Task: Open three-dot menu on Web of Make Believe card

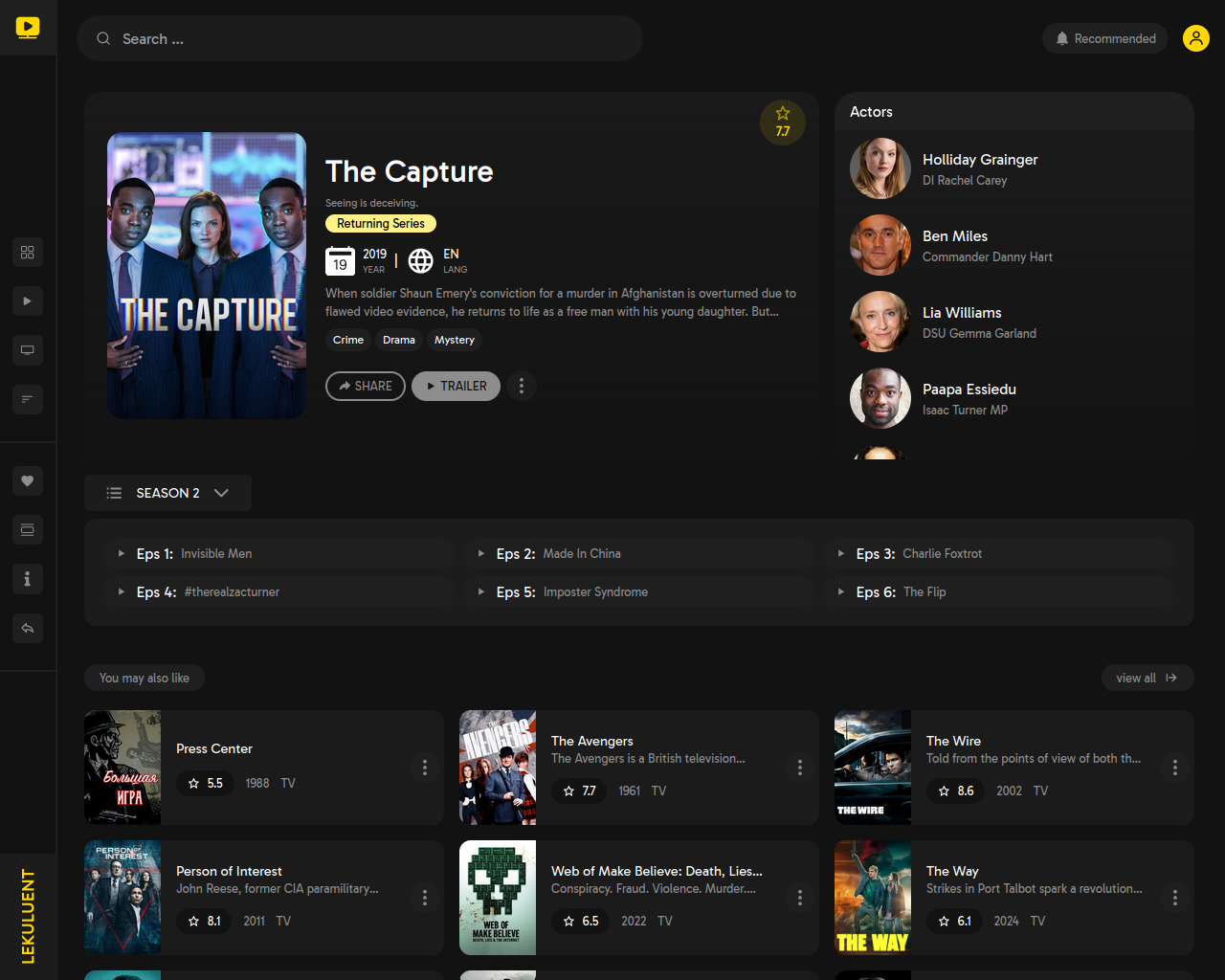Action: [x=800, y=898]
